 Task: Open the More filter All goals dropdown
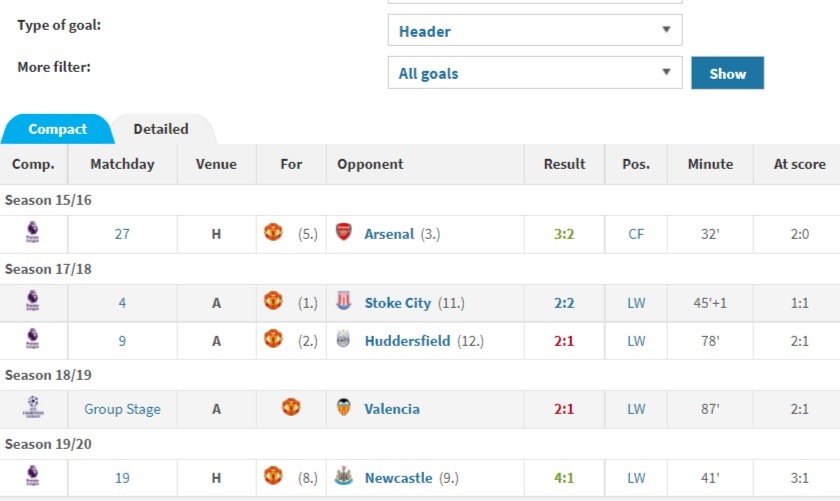click(x=535, y=73)
